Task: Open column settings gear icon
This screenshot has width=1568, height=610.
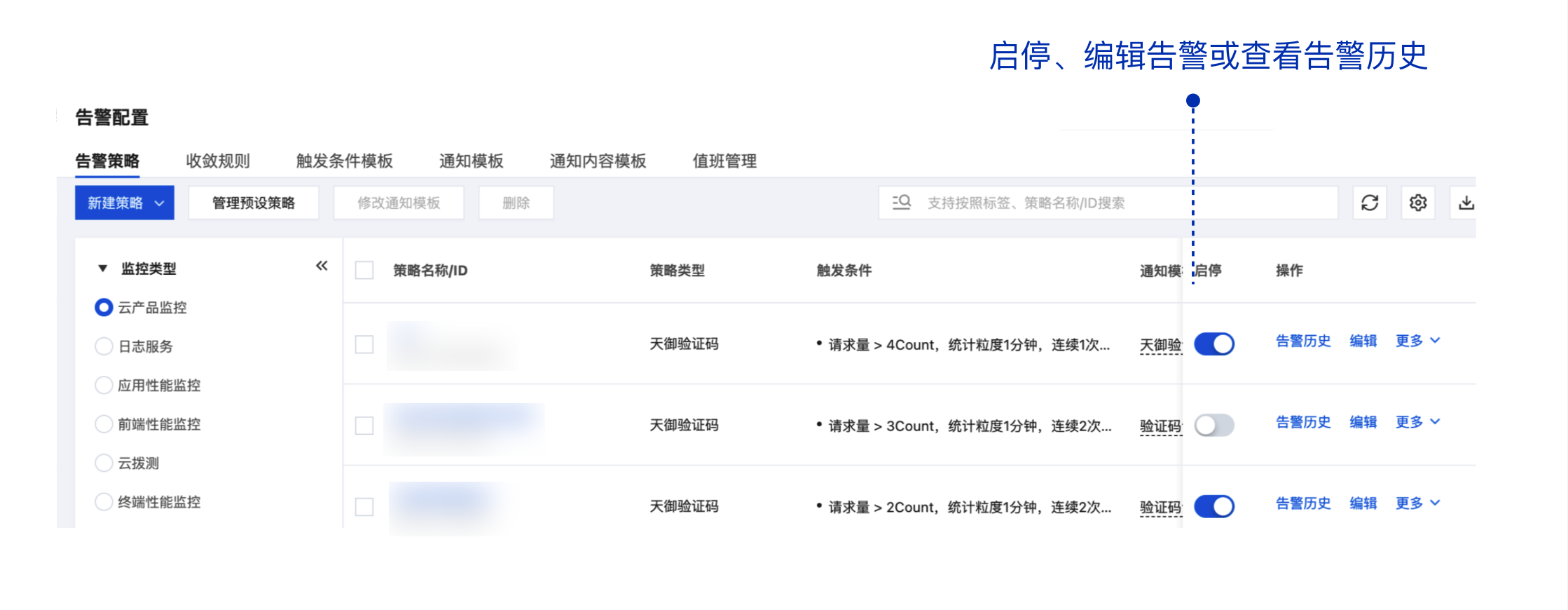Action: (x=1417, y=203)
